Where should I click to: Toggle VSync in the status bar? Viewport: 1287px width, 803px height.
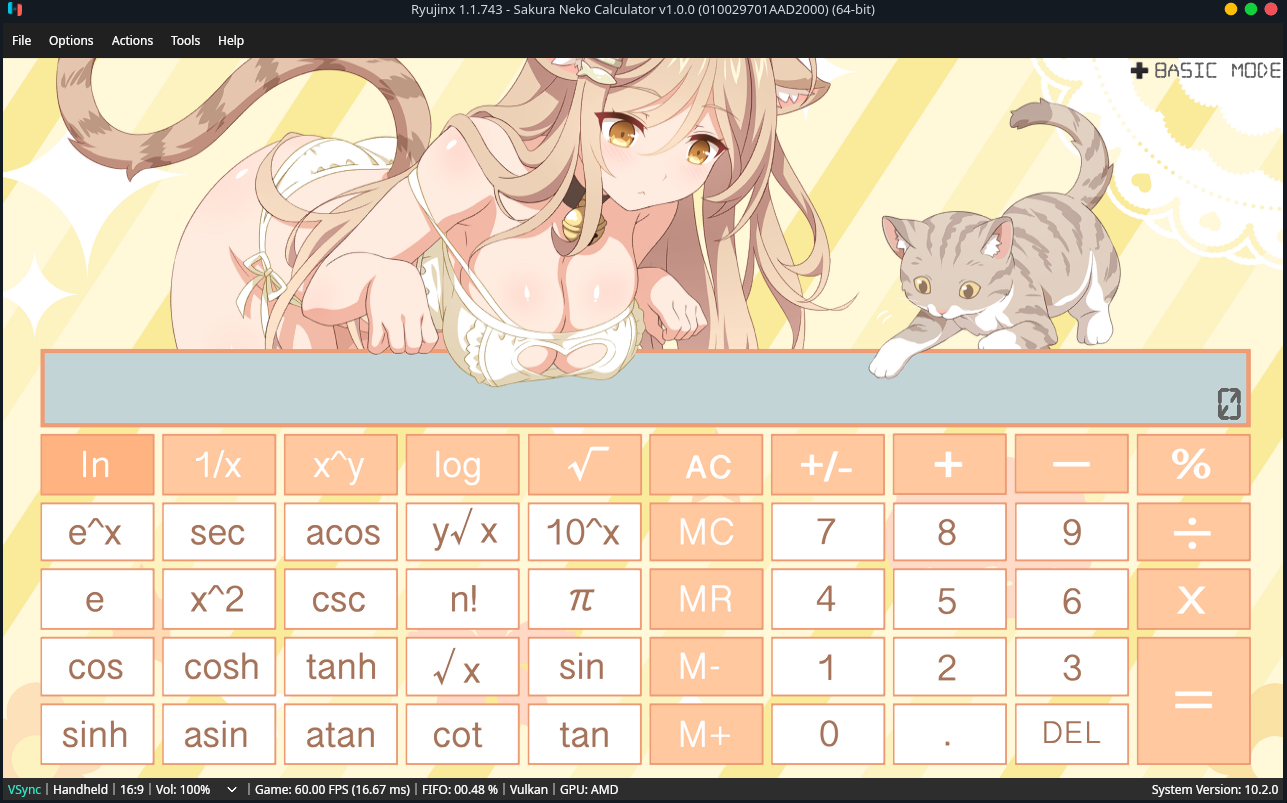[21, 789]
